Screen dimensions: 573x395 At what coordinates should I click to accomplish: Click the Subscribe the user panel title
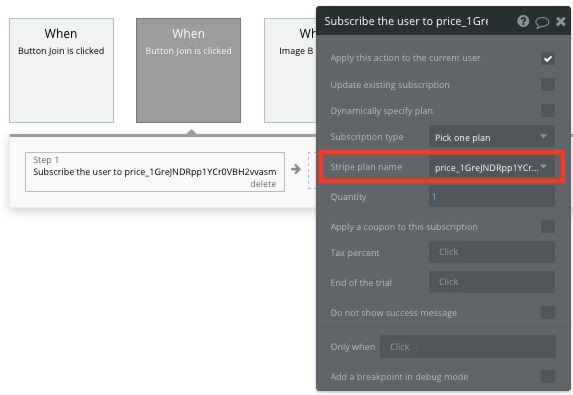[x=406, y=21]
